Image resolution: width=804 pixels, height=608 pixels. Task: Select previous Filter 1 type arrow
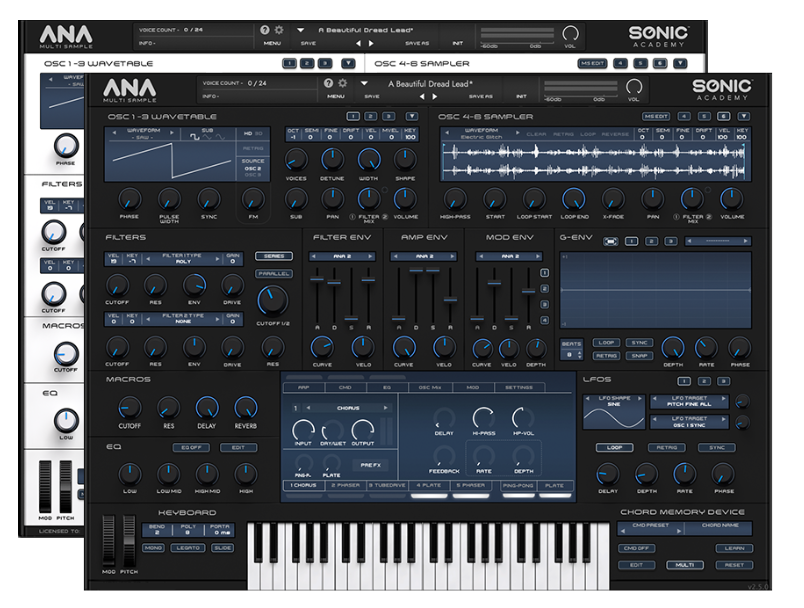(148, 258)
